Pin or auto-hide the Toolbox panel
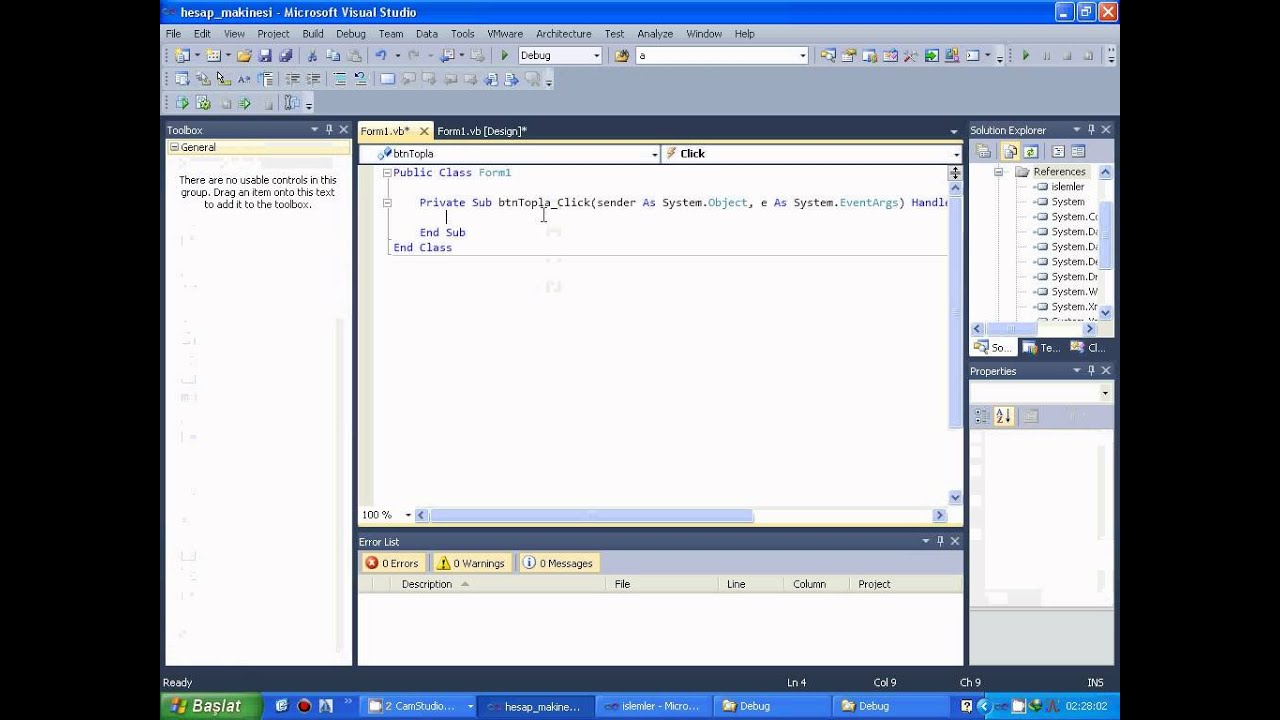Viewport: 1280px width, 720px height. [329, 130]
